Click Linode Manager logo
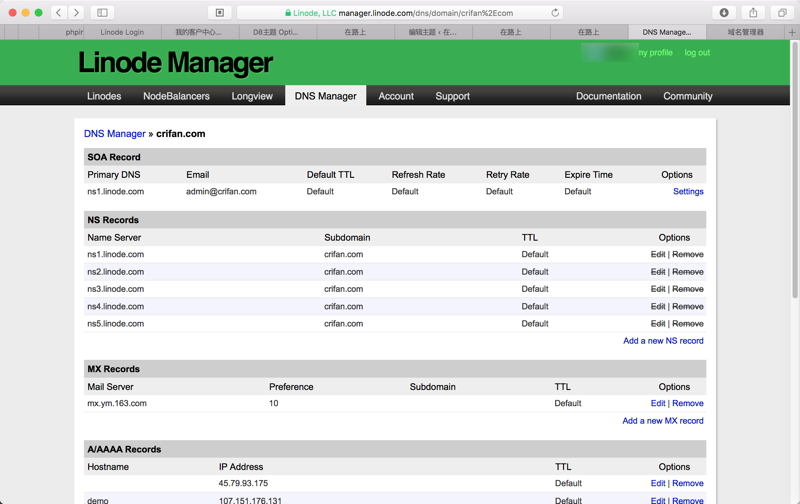Viewport: 800px width, 504px height. click(x=176, y=63)
